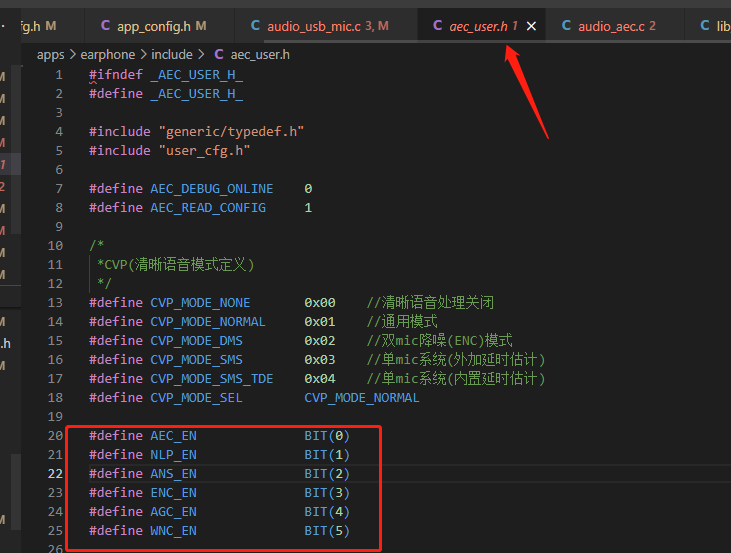
Task: Click the NLP_EN macro name
Action: [x=173, y=455]
